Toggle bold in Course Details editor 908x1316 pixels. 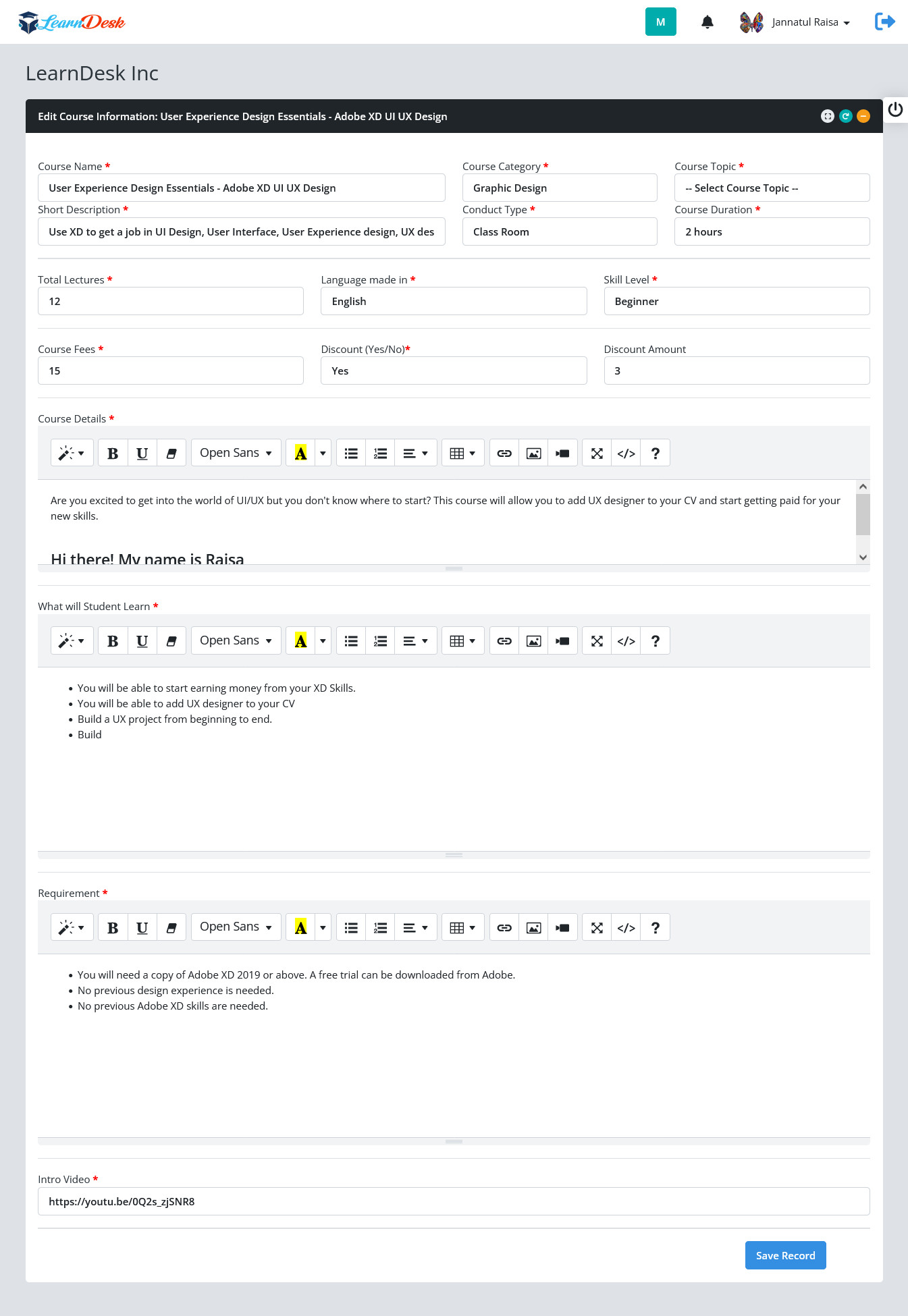point(113,454)
